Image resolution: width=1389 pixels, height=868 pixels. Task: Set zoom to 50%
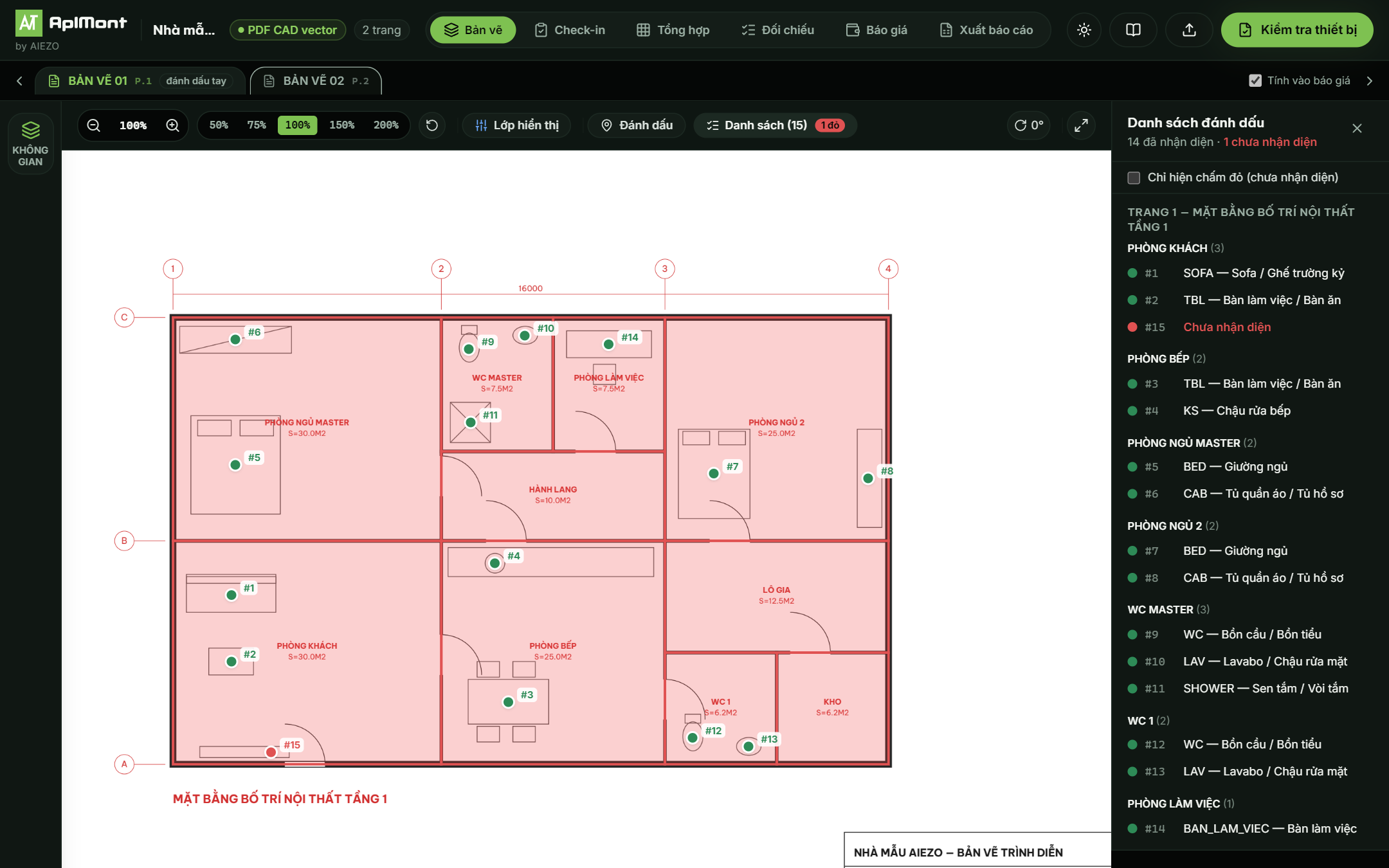(x=219, y=125)
